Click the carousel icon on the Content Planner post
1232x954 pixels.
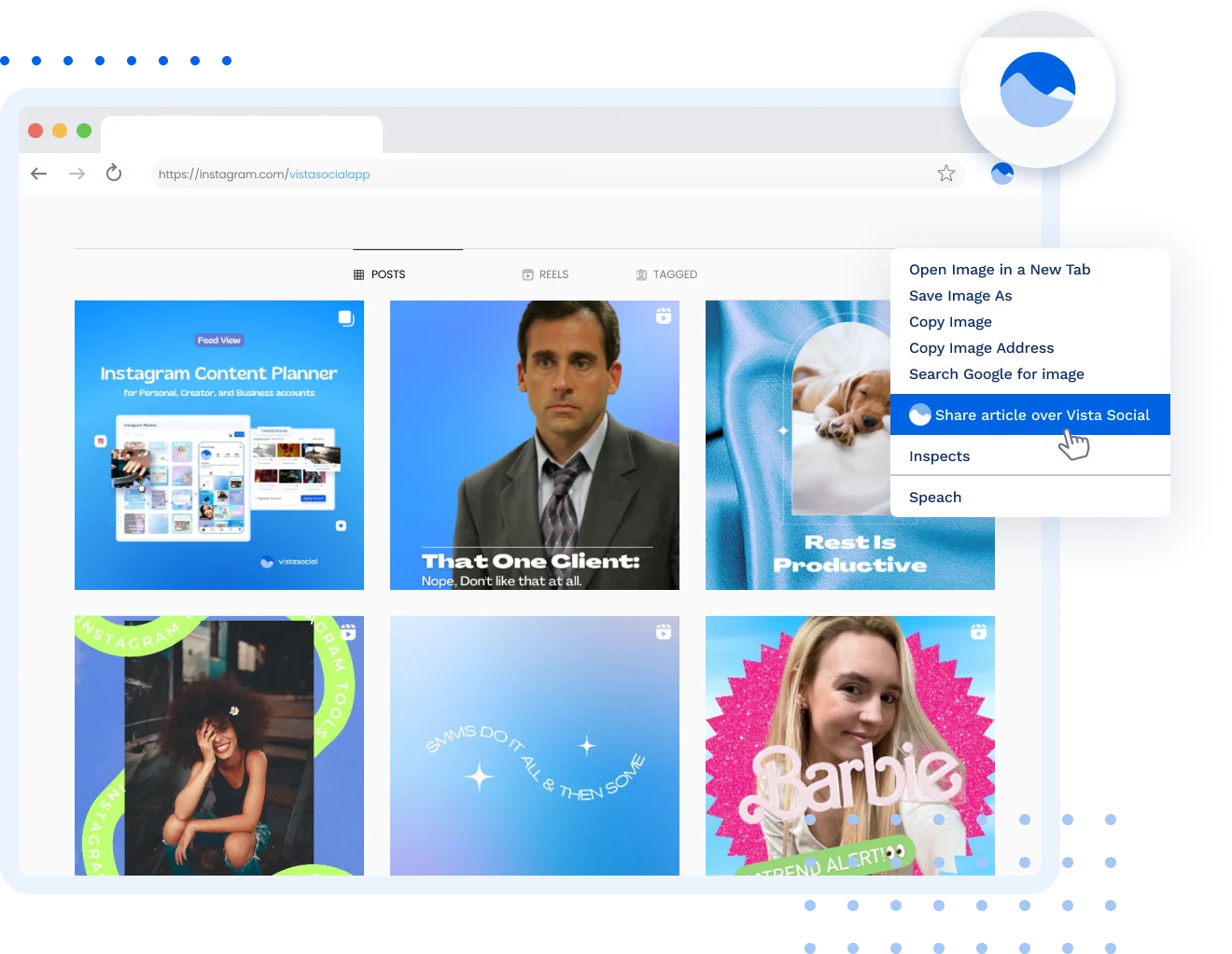click(345, 318)
